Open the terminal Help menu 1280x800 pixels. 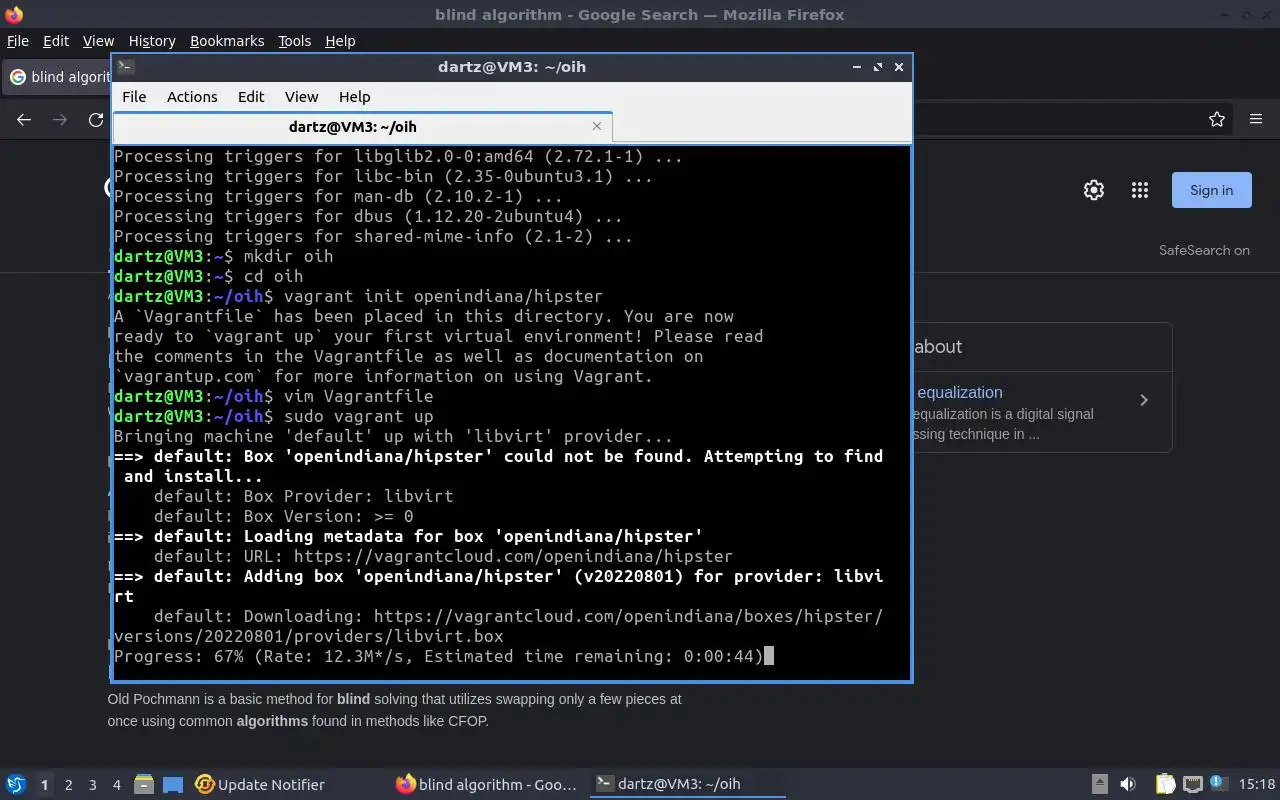(x=355, y=97)
